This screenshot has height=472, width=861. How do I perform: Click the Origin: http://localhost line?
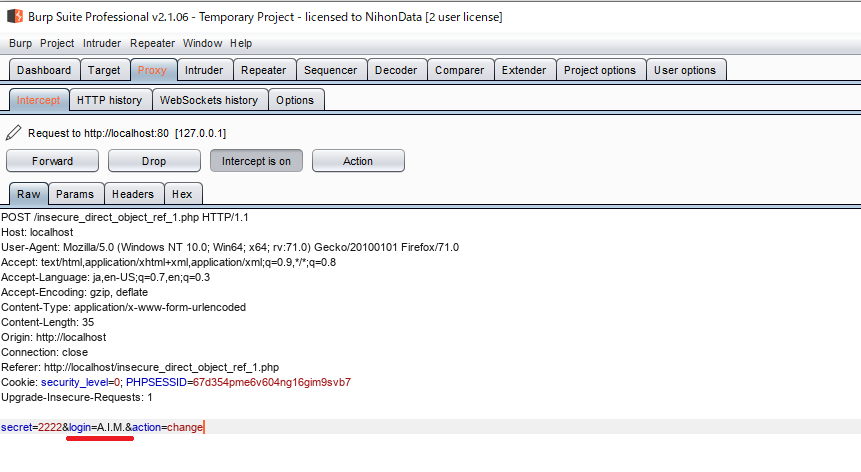(x=54, y=337)
